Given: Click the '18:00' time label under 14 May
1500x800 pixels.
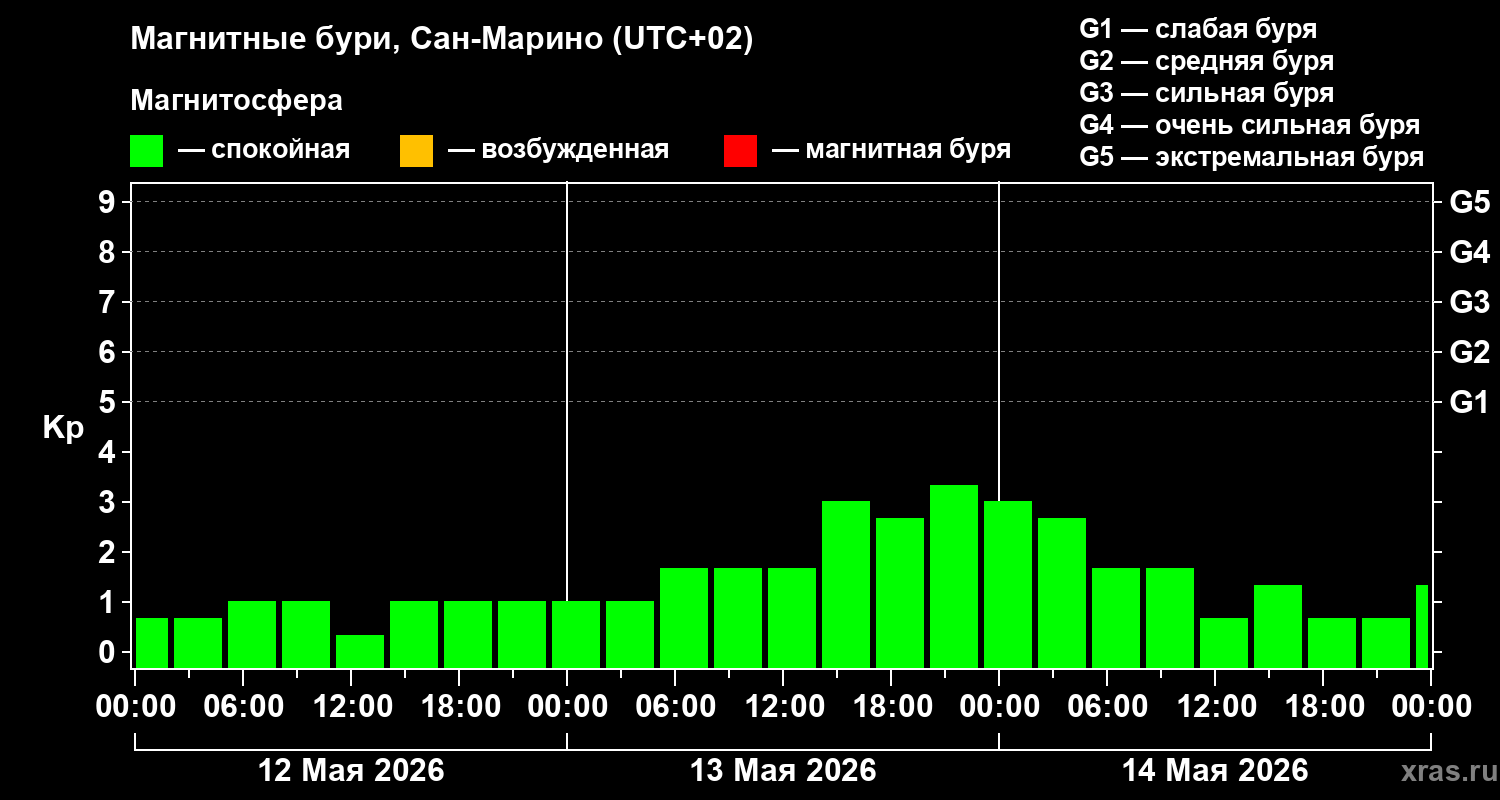Looking at the screenshot, I should [x=1323, y=706].
